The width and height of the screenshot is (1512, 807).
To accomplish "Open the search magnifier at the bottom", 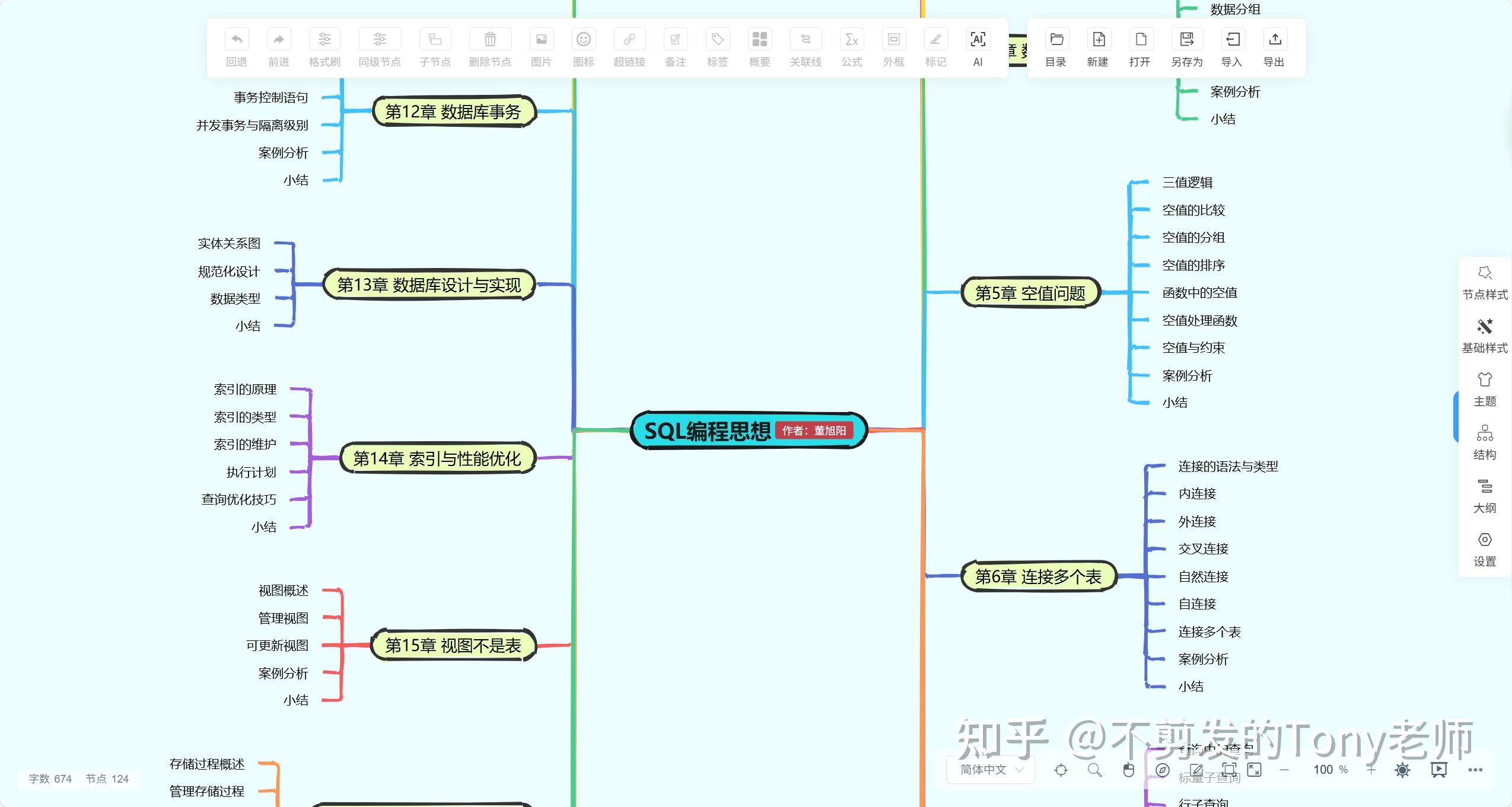I will (1093, 769).
